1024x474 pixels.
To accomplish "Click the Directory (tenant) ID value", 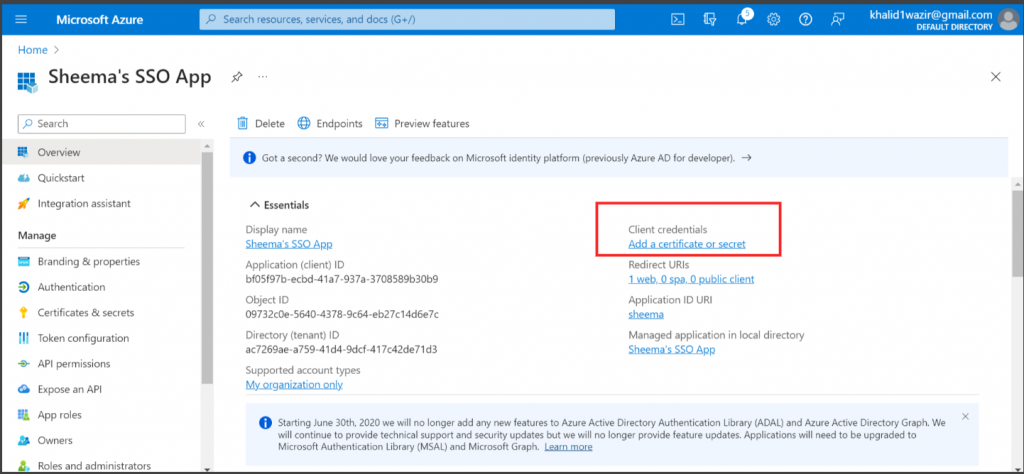I will (342, 349).
